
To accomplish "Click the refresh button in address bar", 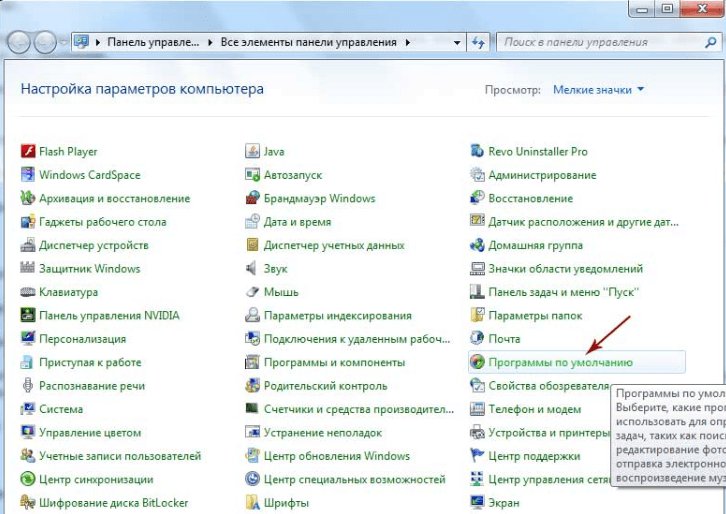I will click(x=478, y=43).
